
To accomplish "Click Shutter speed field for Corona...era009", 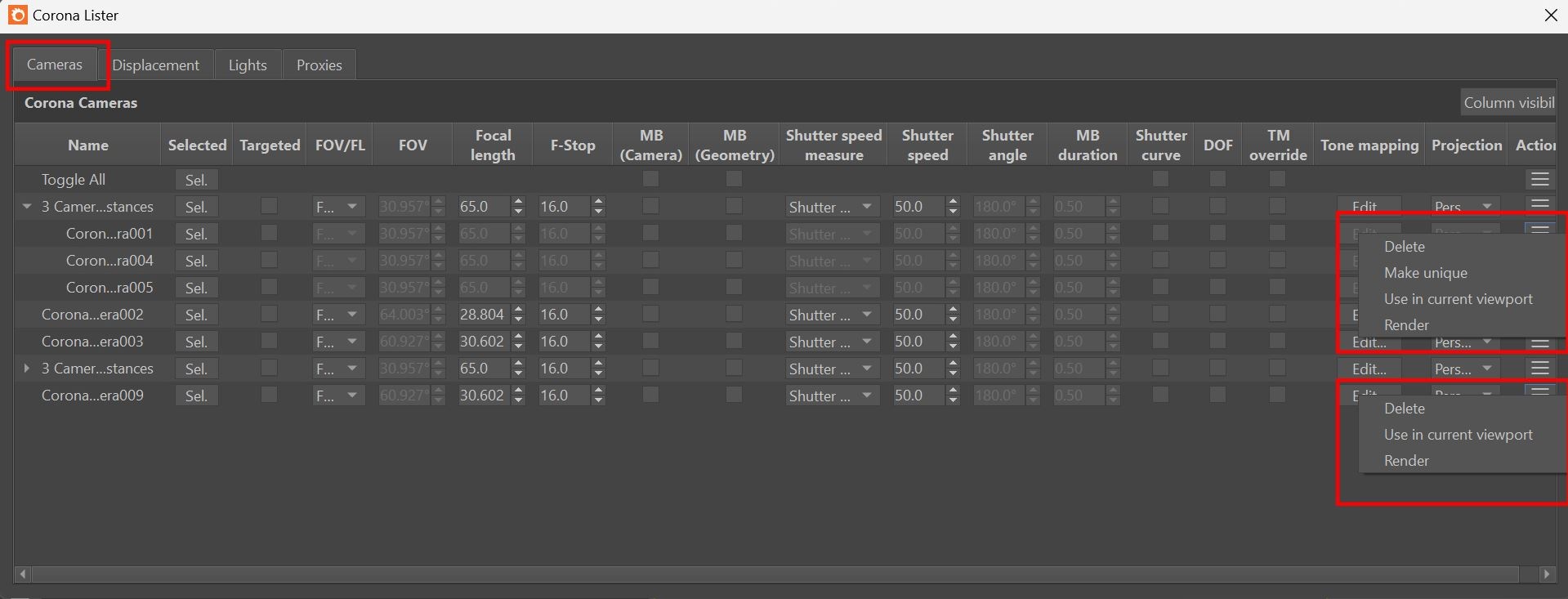I will click(918, 396).
